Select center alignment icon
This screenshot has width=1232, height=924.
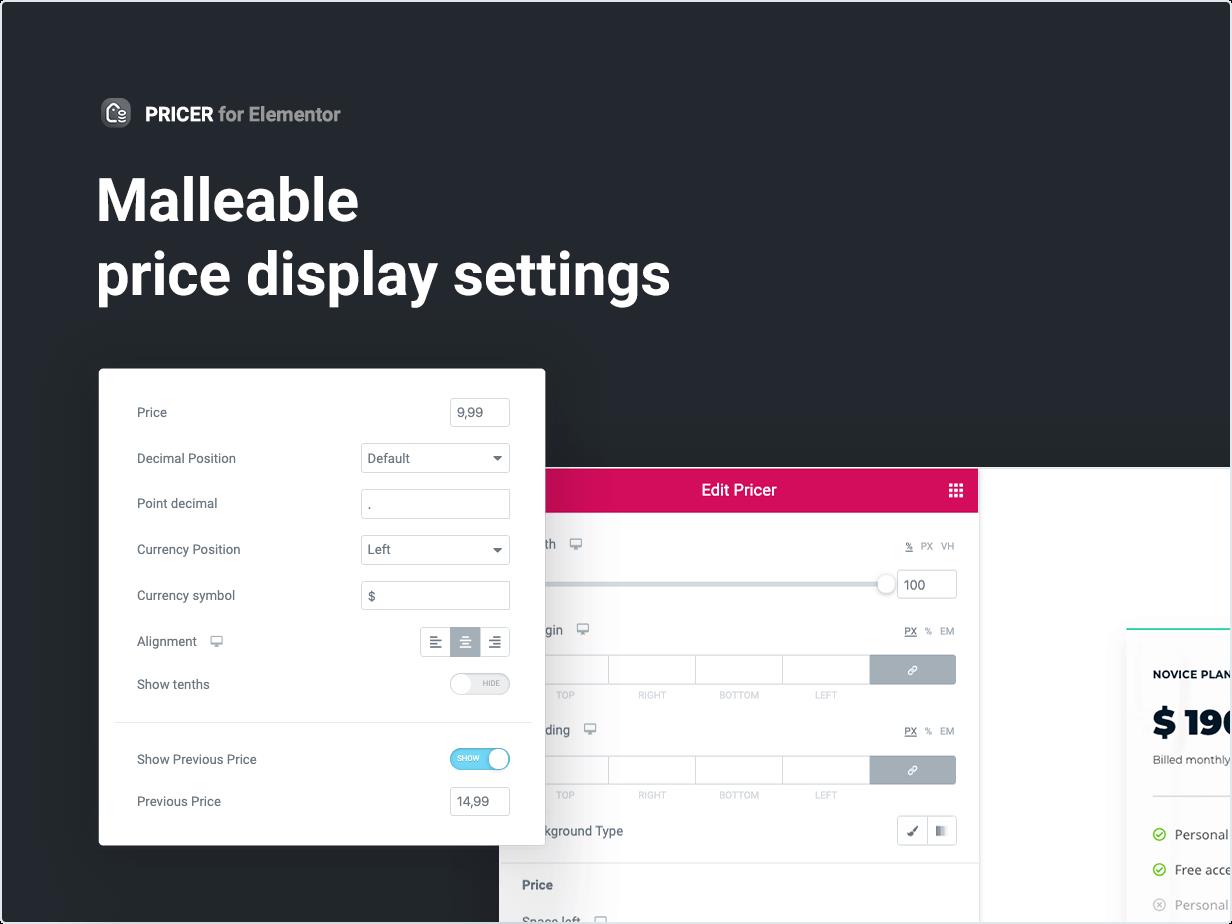tap(465, 642)
